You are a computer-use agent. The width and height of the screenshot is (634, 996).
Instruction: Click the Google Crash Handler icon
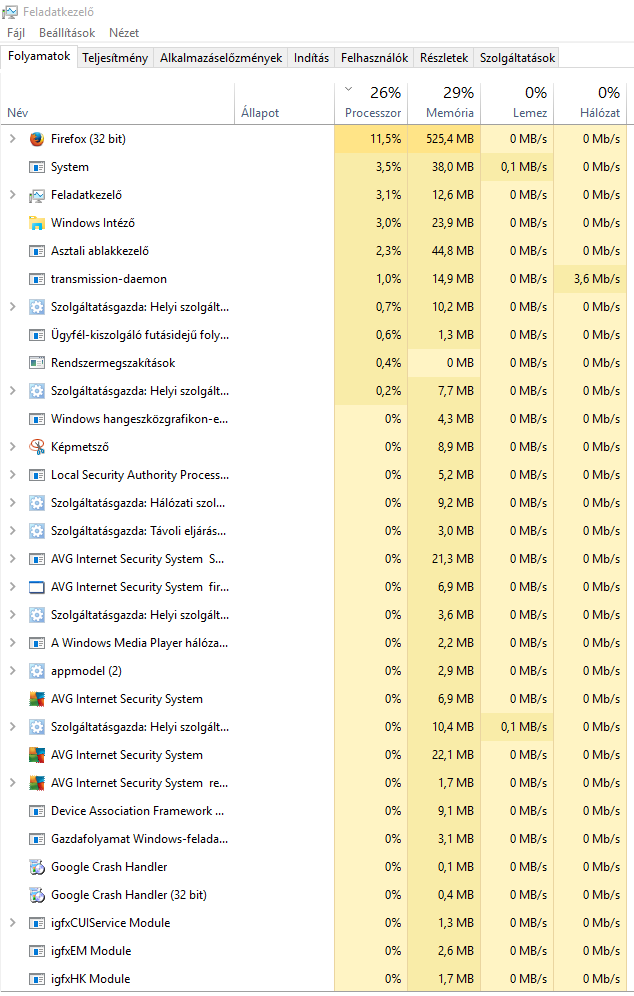tap(37, 866)
